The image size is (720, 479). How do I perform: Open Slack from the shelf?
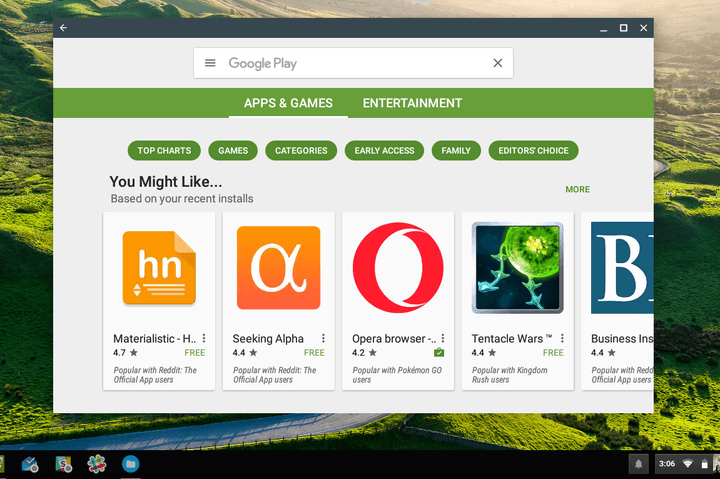coord(97,464)
